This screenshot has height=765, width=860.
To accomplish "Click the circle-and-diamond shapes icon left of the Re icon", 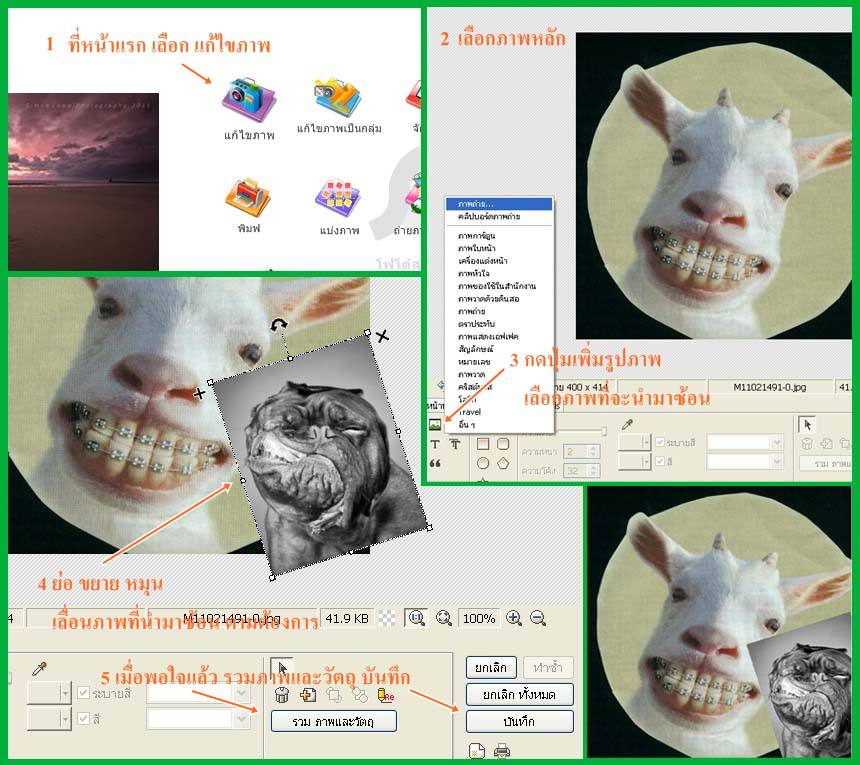I will (x=360, y=695).
